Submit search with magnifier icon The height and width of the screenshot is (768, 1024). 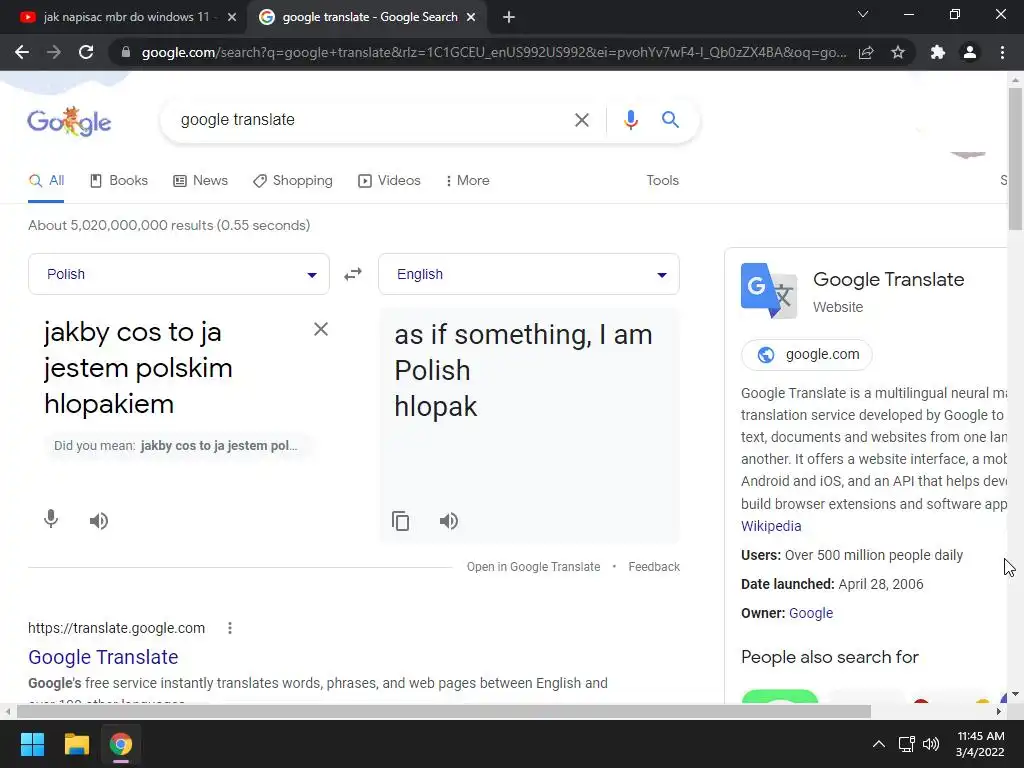click(x=670, y=120)
